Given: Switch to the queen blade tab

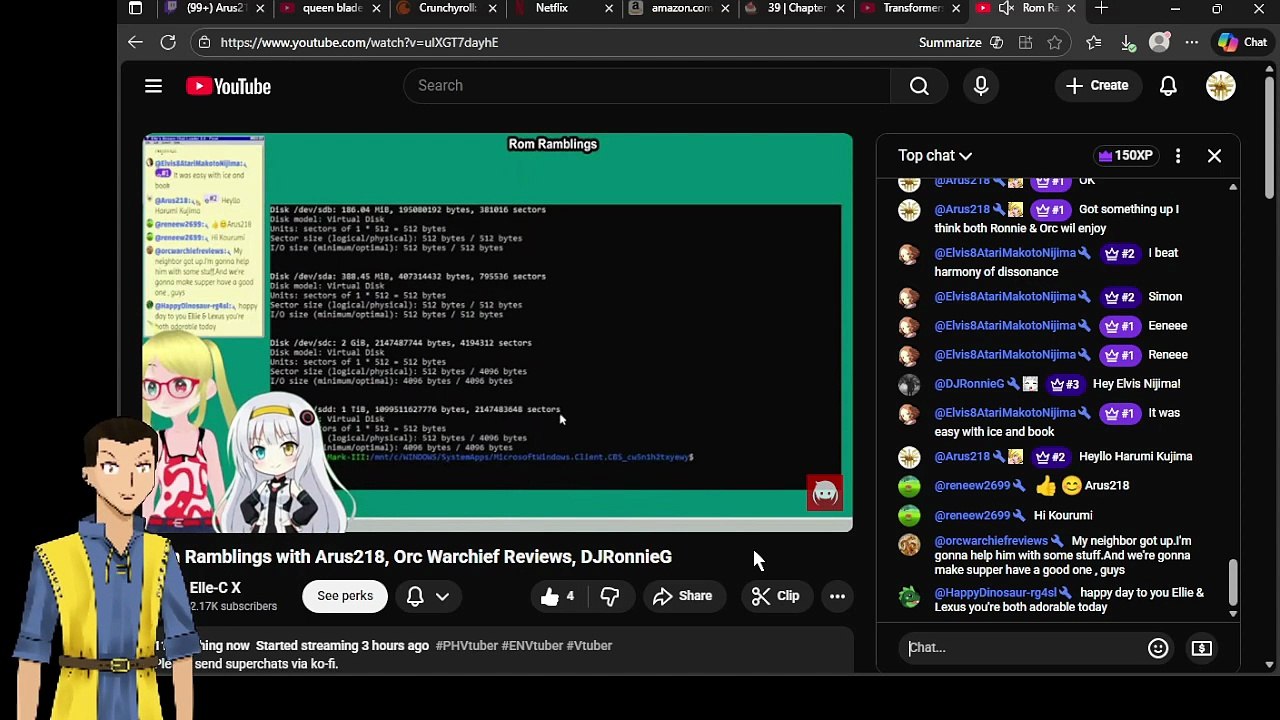Looking at the screenshot, I should [331, 9].
